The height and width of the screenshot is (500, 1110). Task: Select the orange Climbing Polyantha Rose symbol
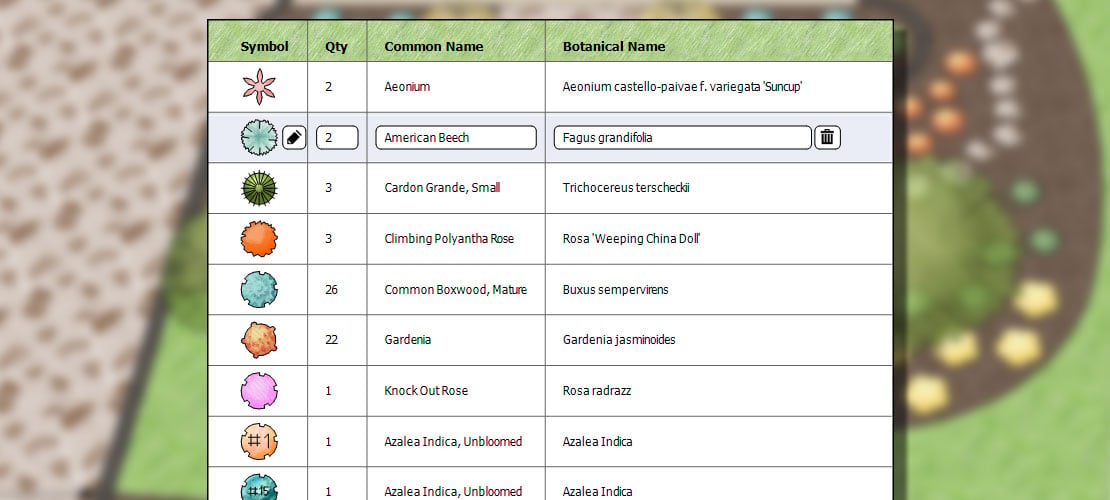[x=259, y=239]
